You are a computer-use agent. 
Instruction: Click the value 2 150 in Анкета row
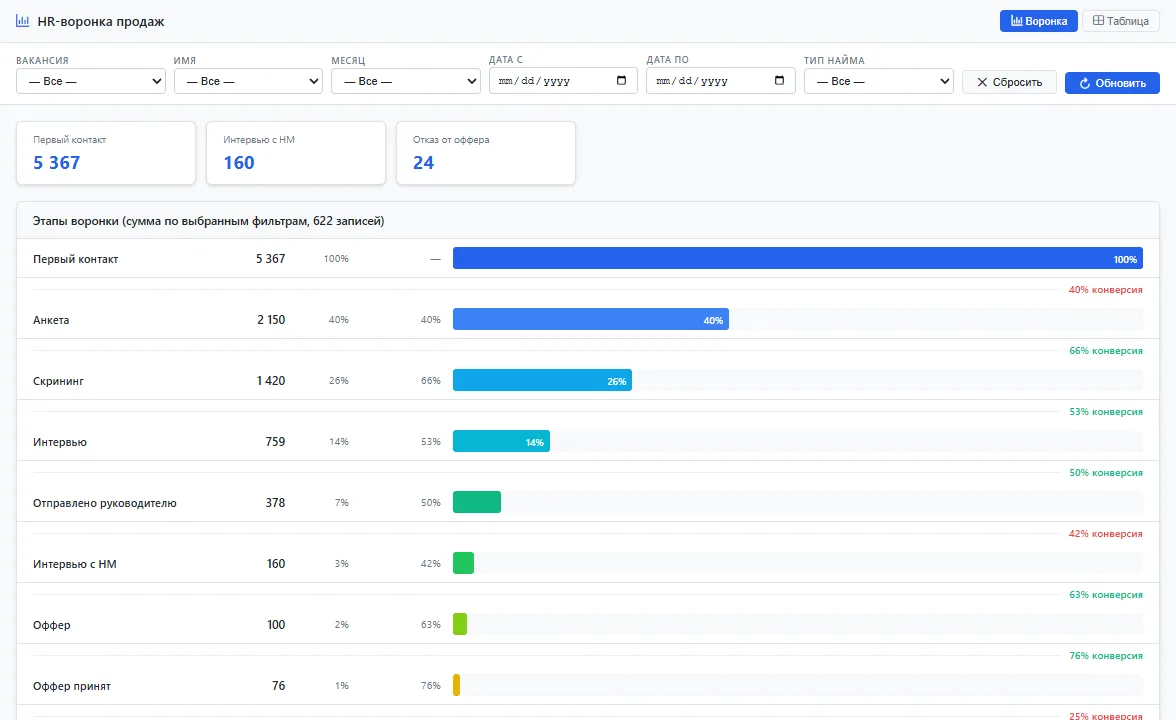coord(272,320)
